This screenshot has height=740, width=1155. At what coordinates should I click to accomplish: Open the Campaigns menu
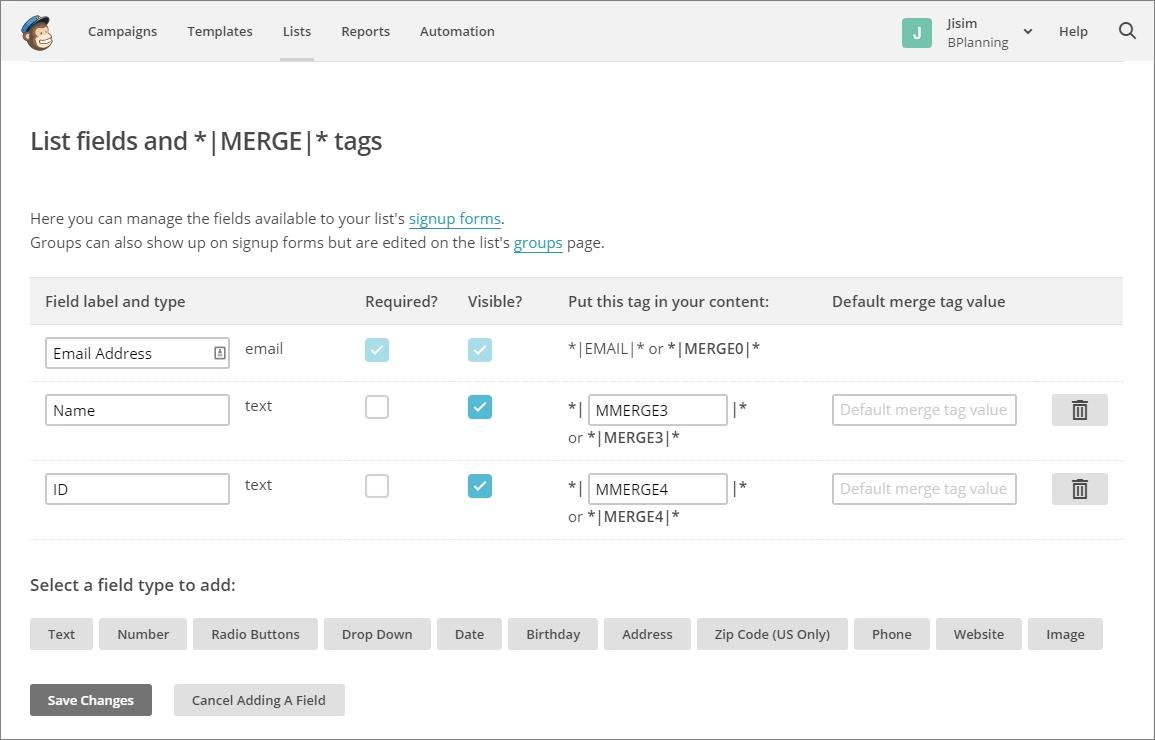(x=122, y=31)
